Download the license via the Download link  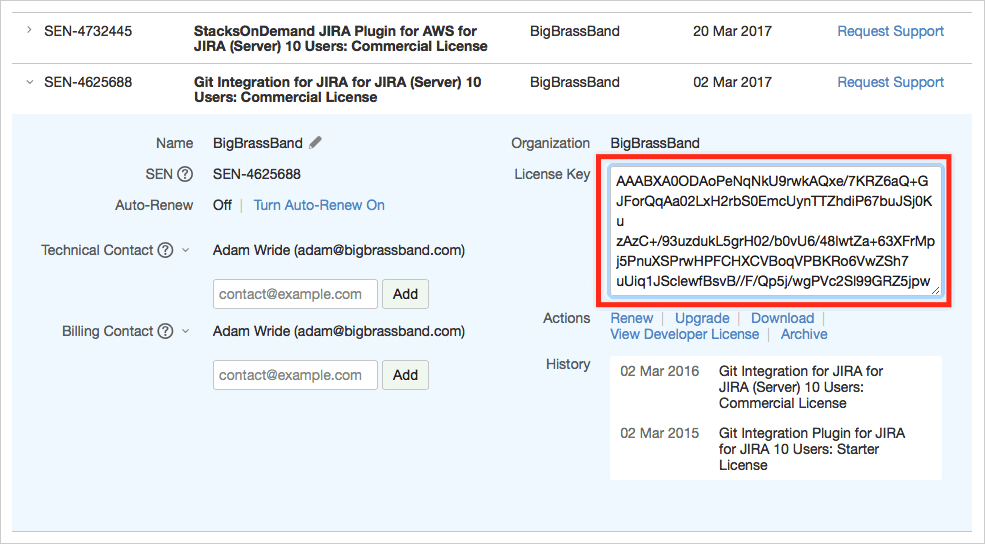tap(782, 318)
